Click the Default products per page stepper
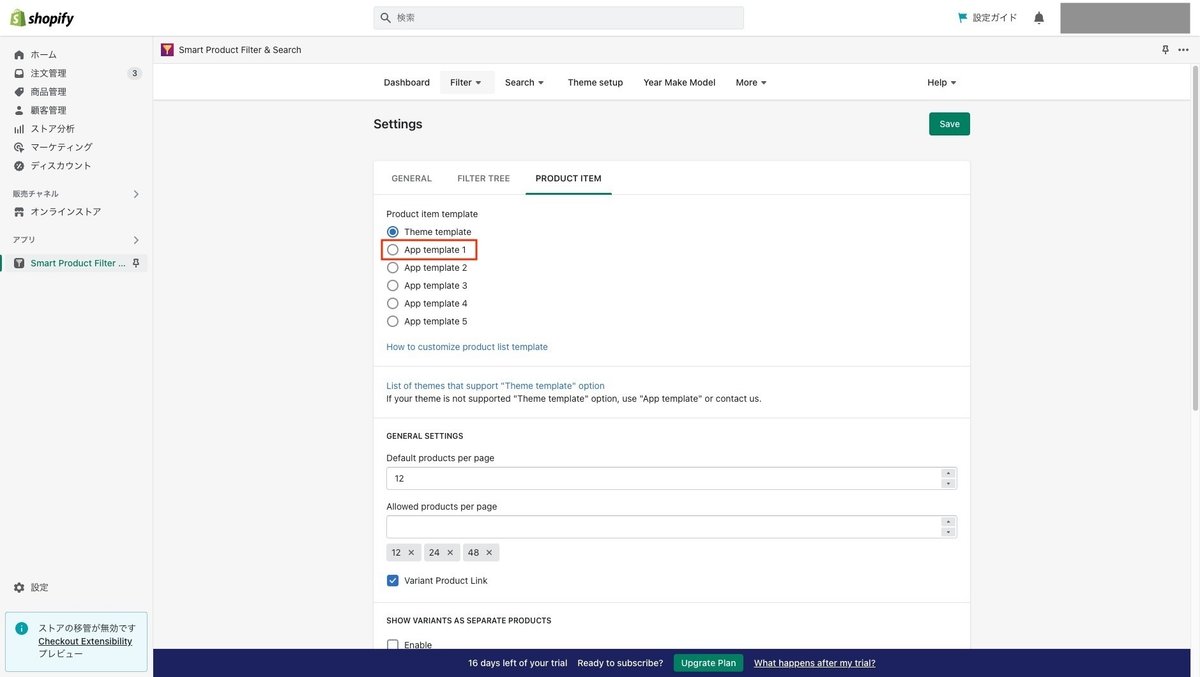The width and height of the screenshot is (1200, 677). coord(948,479)
